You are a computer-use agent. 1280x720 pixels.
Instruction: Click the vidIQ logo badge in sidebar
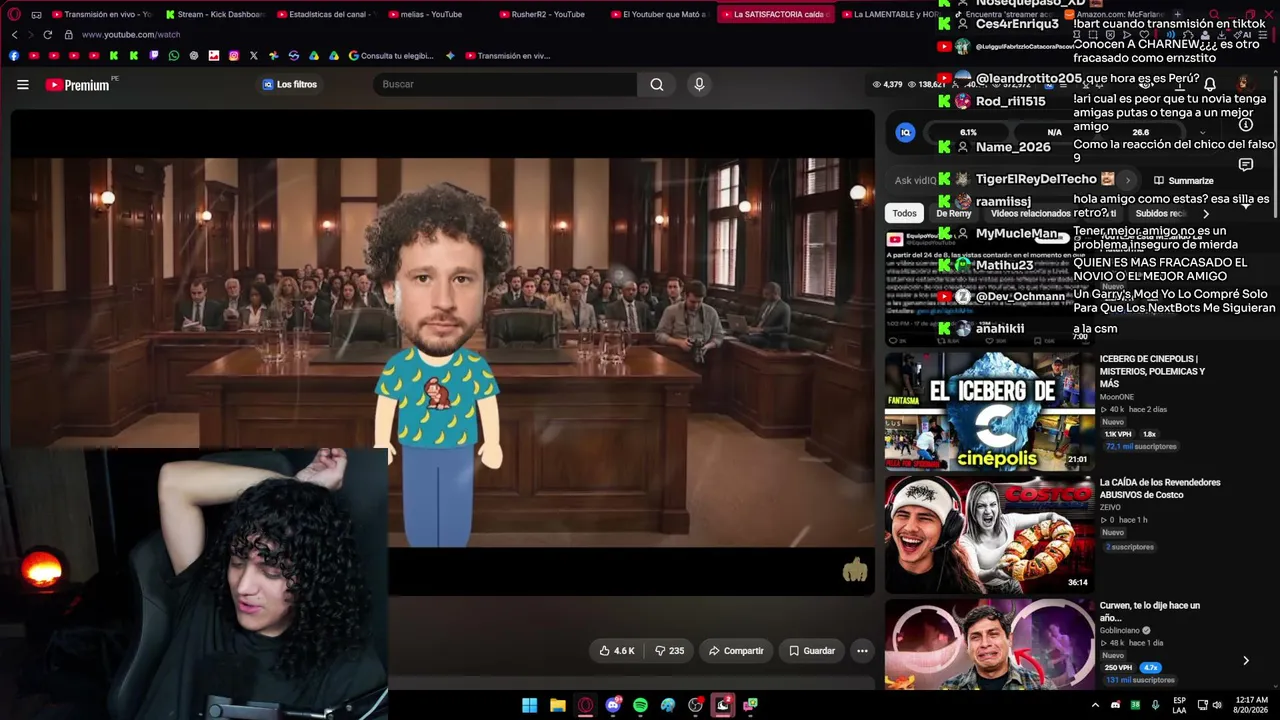[x=905, y=132]
